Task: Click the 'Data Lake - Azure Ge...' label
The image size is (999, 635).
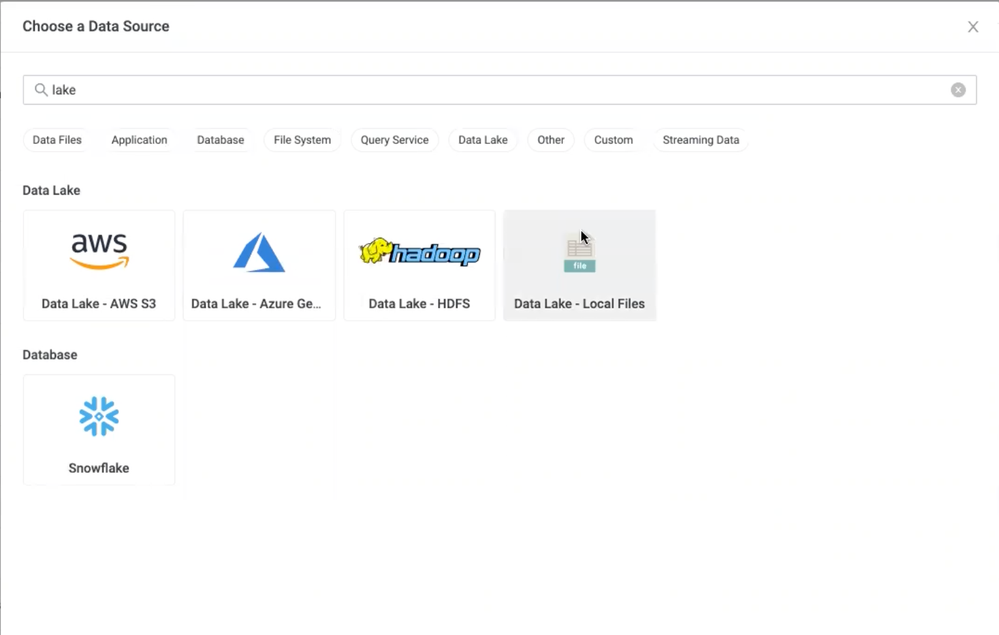Action: point(256,304)
